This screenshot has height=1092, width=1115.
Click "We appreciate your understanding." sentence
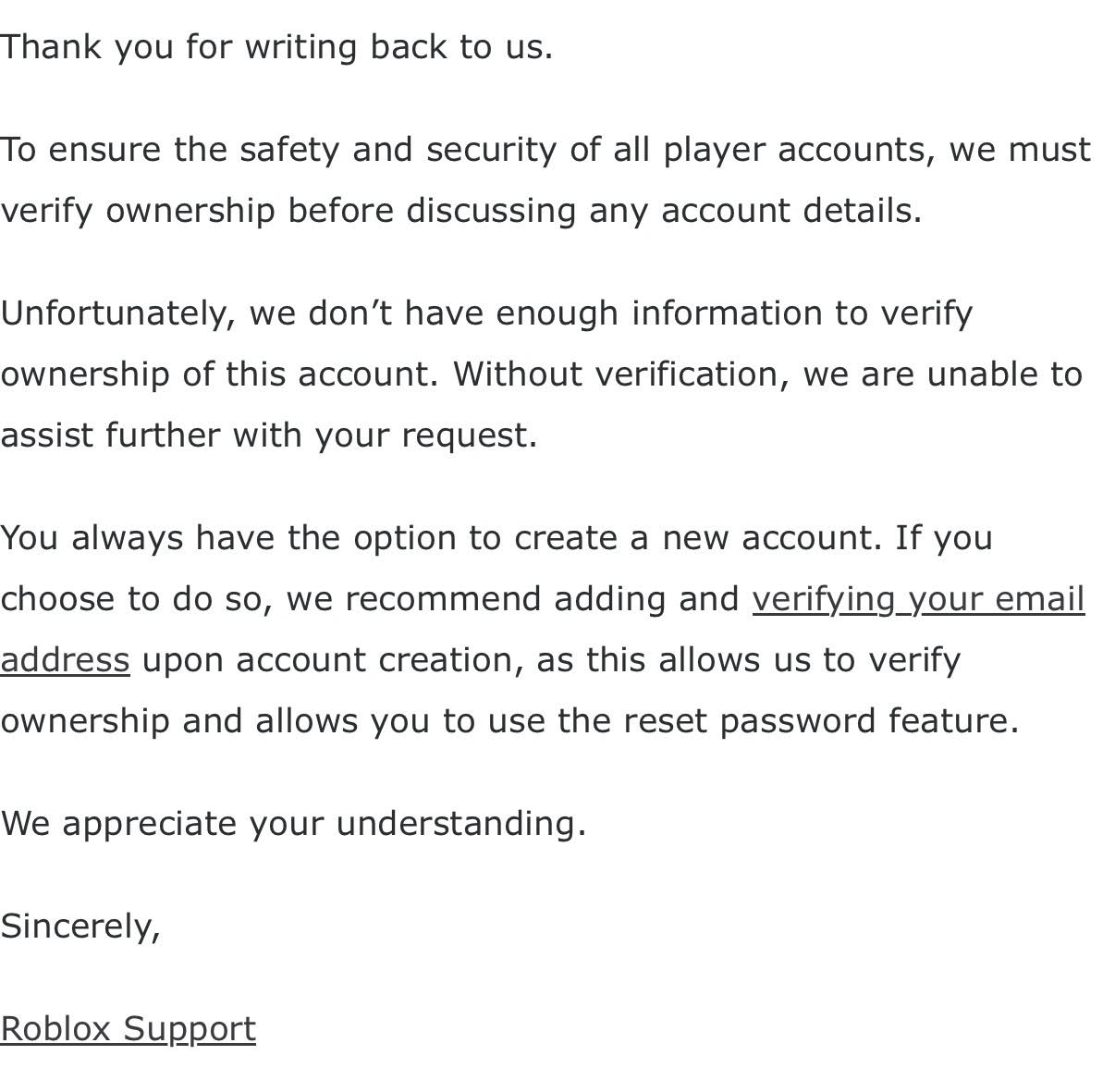click(293, 824)
